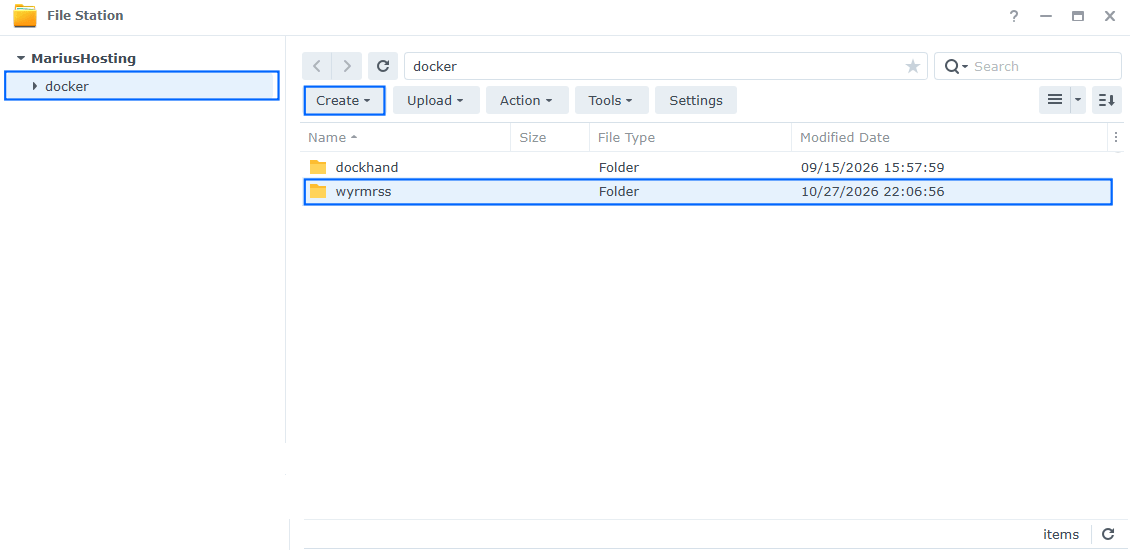Sort by the Modified Date column header
Screen dimensions: 1130x551
[949, 137]
